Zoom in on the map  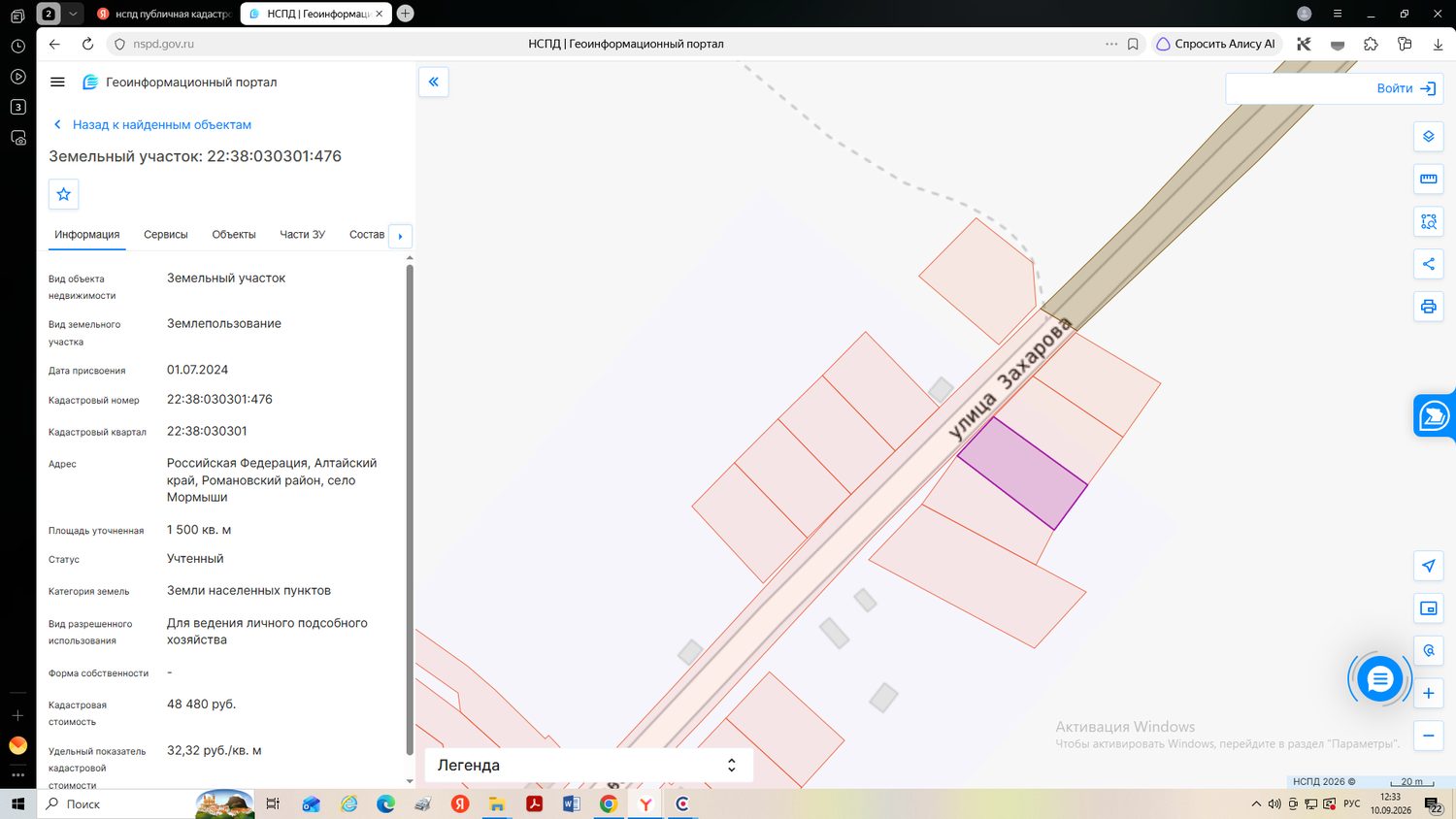[x=1429, y=693]
